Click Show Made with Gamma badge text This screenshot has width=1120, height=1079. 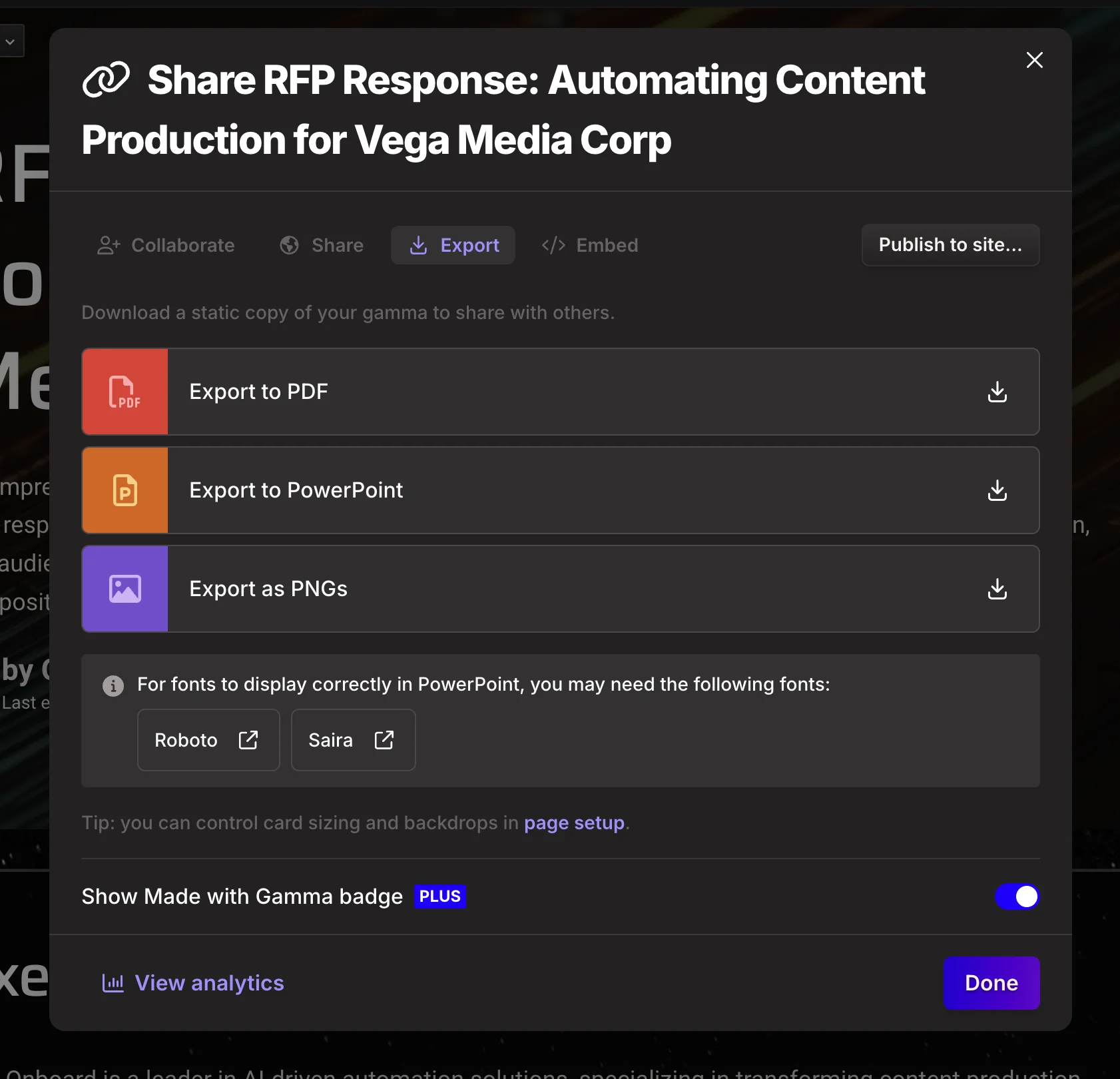[x=242, y=897]
